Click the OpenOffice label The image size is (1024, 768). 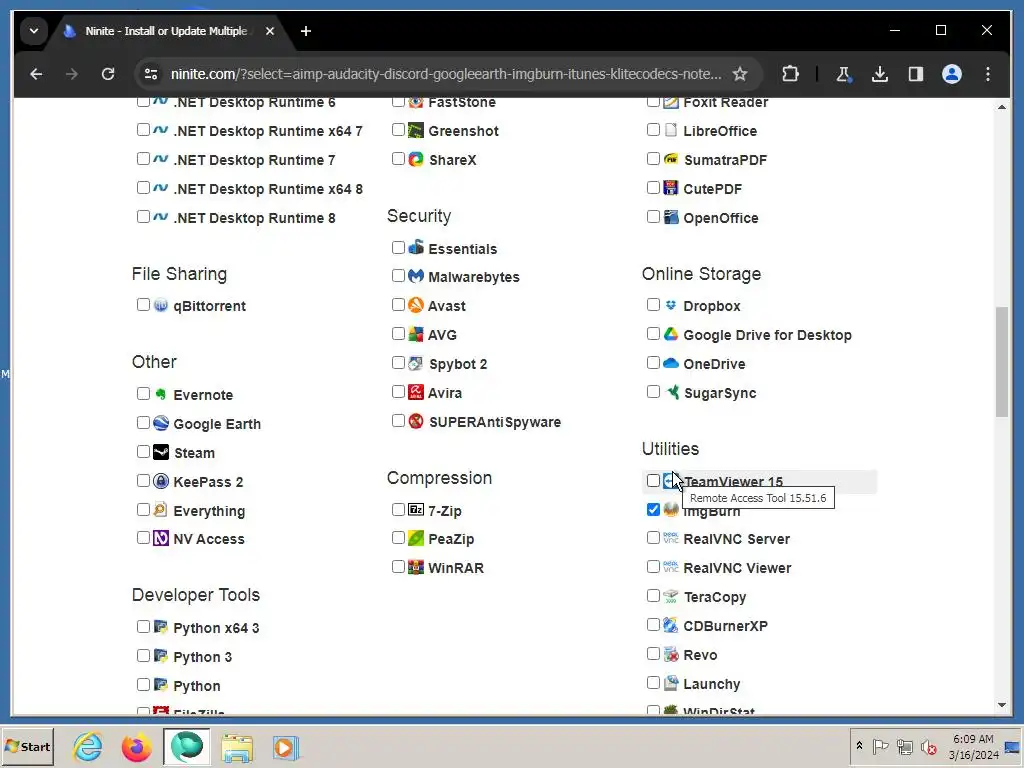(721, 218)
